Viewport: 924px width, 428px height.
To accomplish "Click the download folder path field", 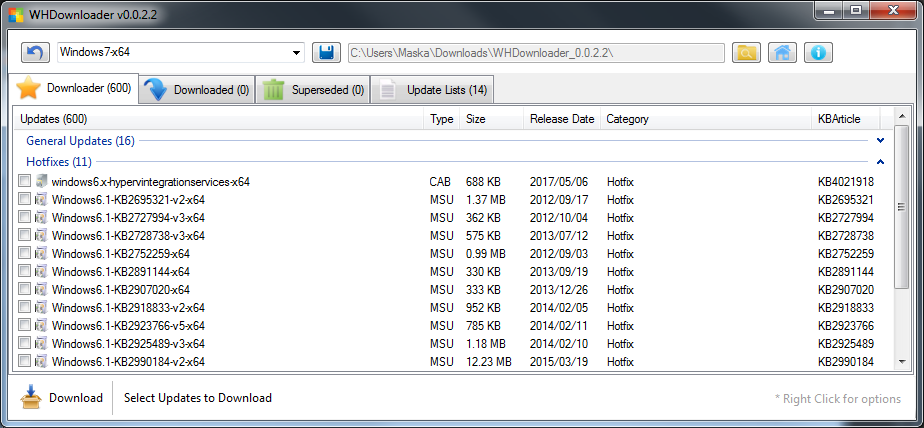I will pyautogui.click(x=536, y=52).
